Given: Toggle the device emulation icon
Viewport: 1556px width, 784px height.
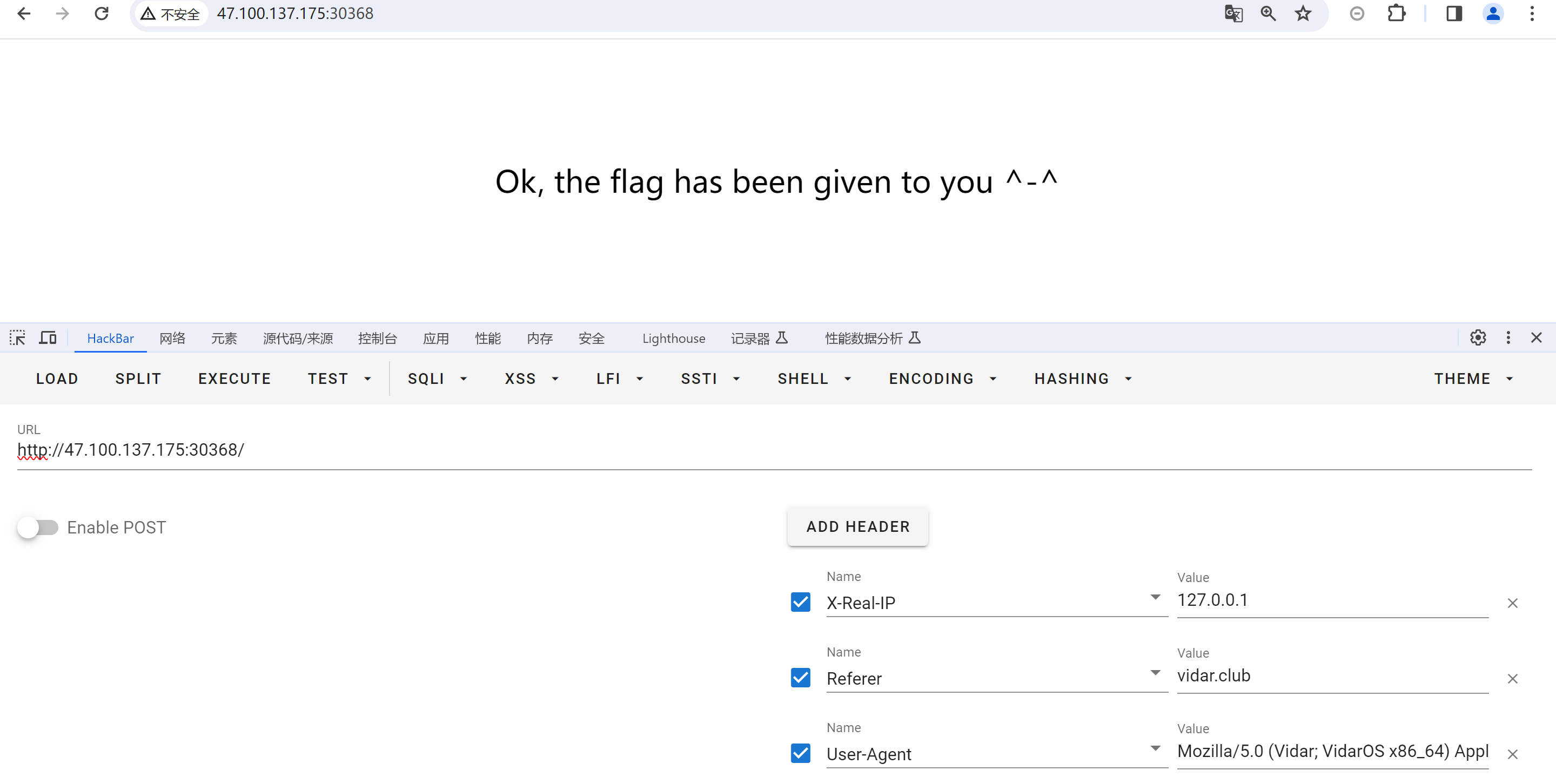Looking at the screenshot, I should click(47, 338).
